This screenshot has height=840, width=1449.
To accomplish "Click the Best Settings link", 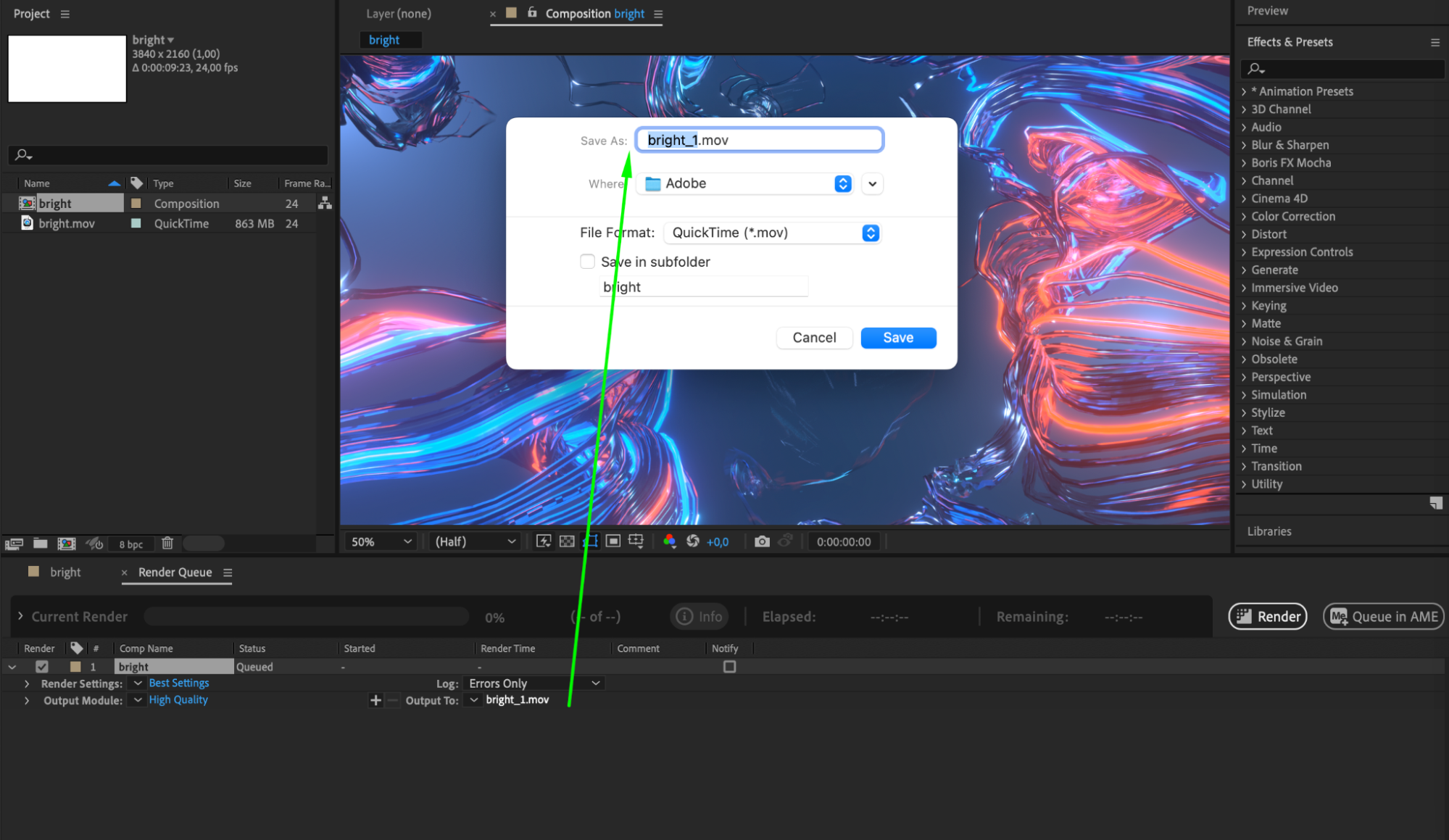I will (x=179, y=683).
